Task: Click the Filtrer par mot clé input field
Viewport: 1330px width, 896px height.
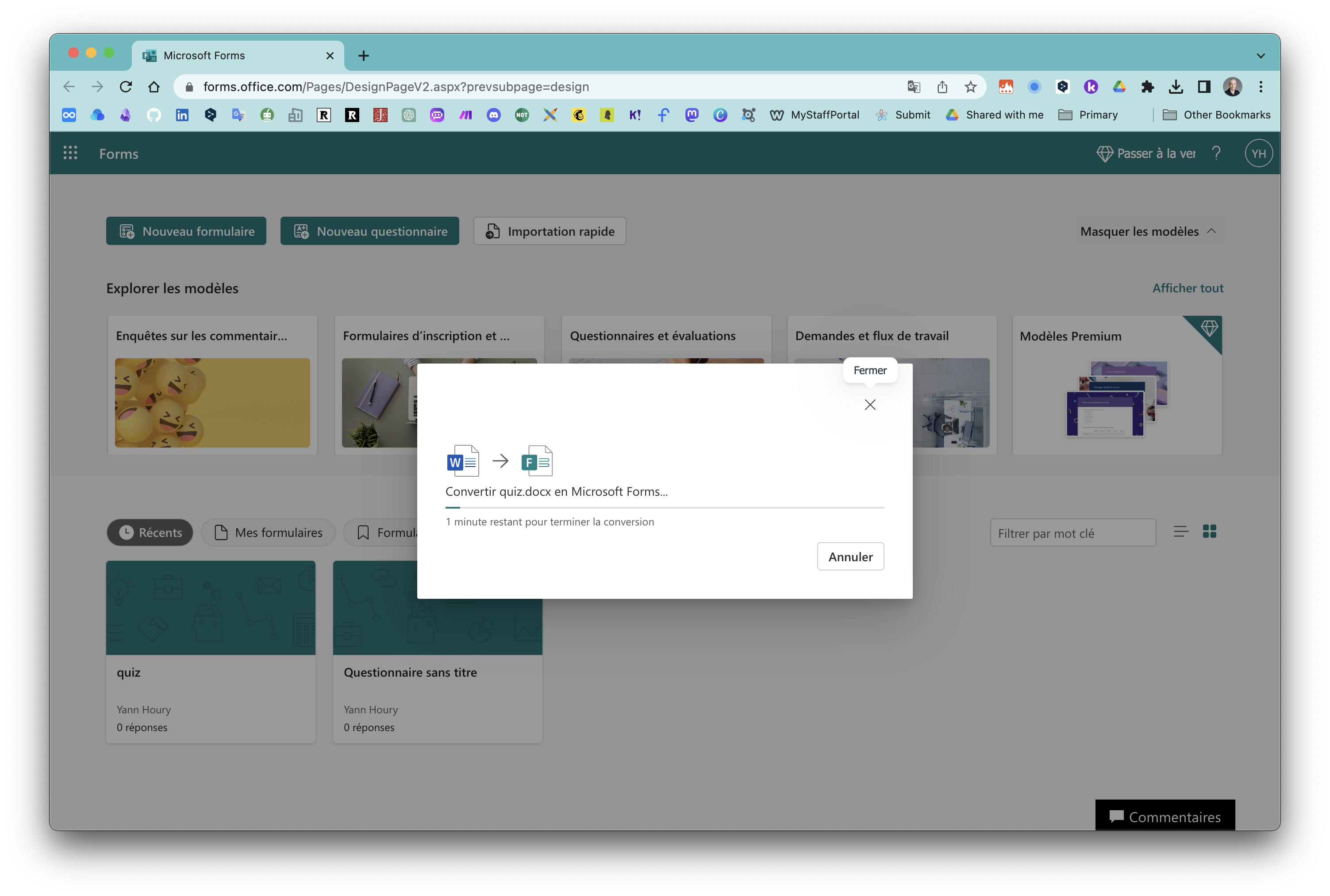Action: pos(1073,533)
